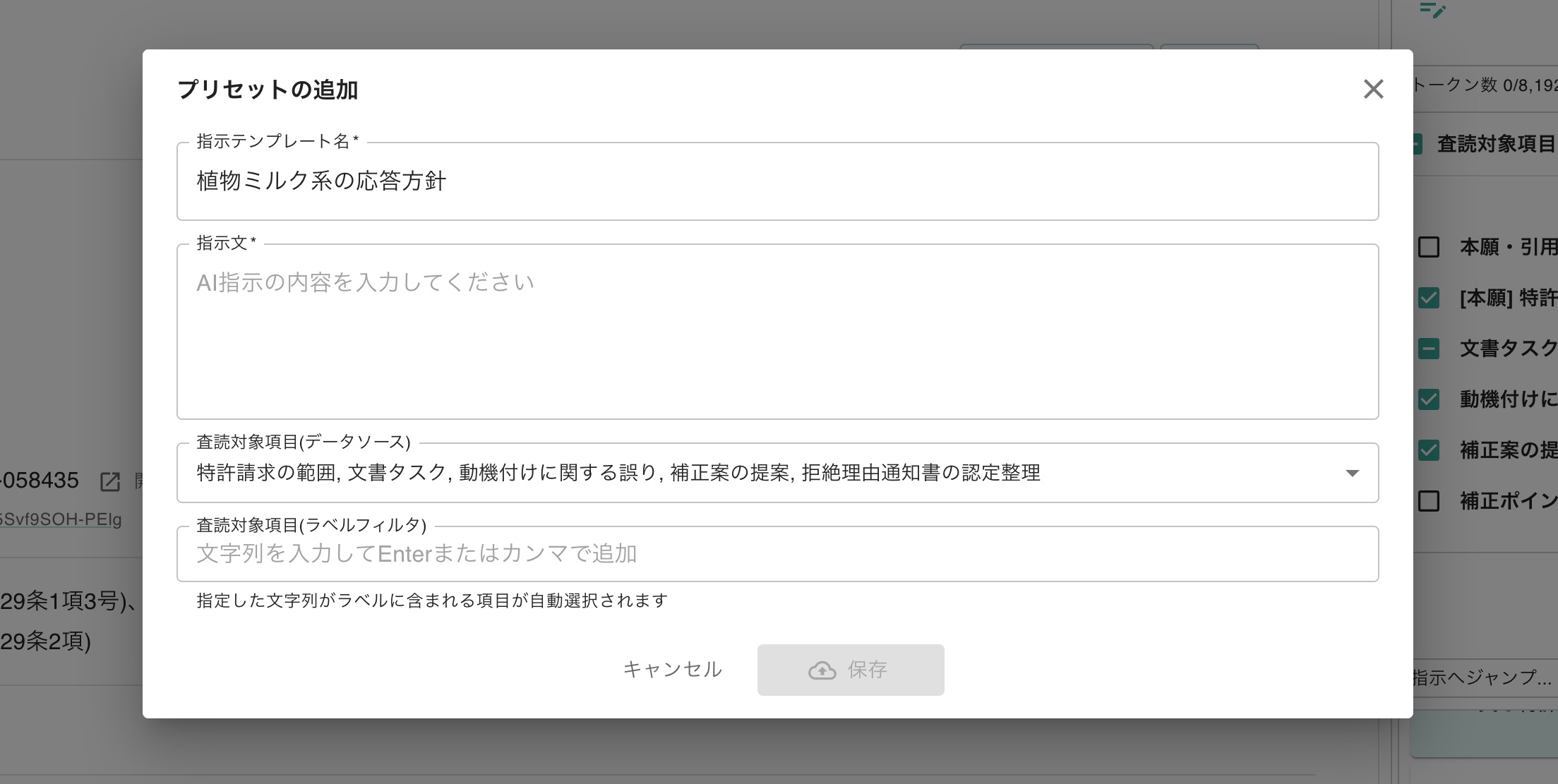This screenshot has width=1558, height=784.
Task: Focus the 指示文 text area
Action: click(x=777, y=332)
